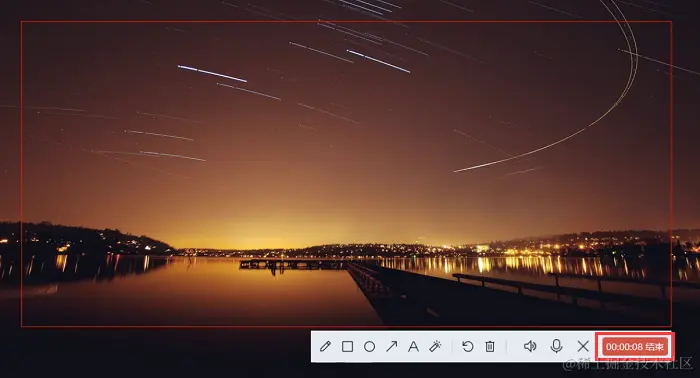
Task: Activate the arrow annotation tool
Action: click(392, 346)
